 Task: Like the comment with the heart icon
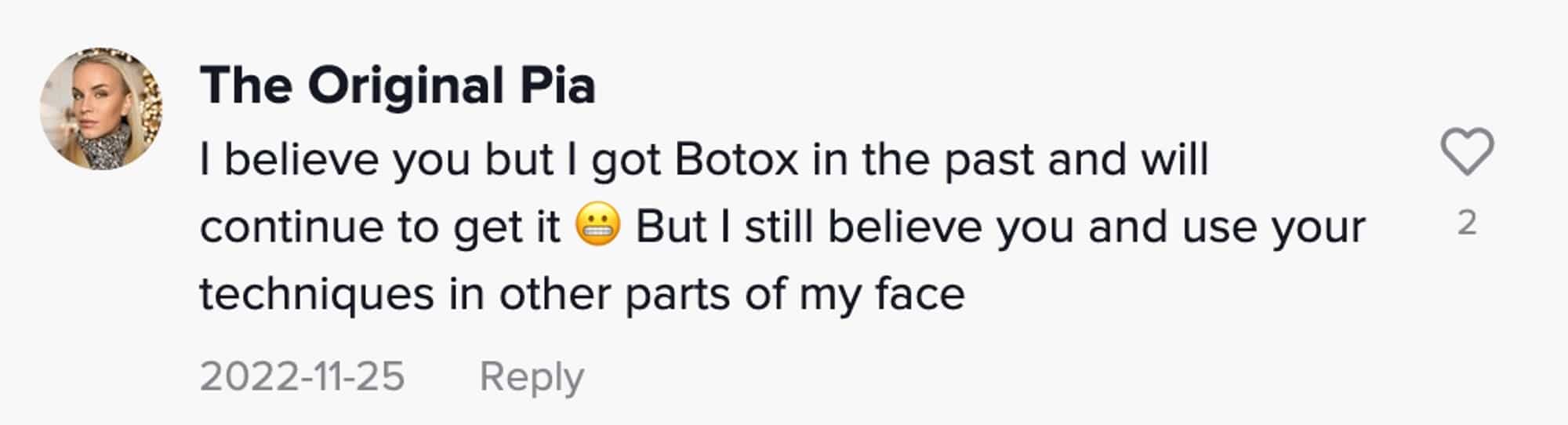click(1467, 151)
